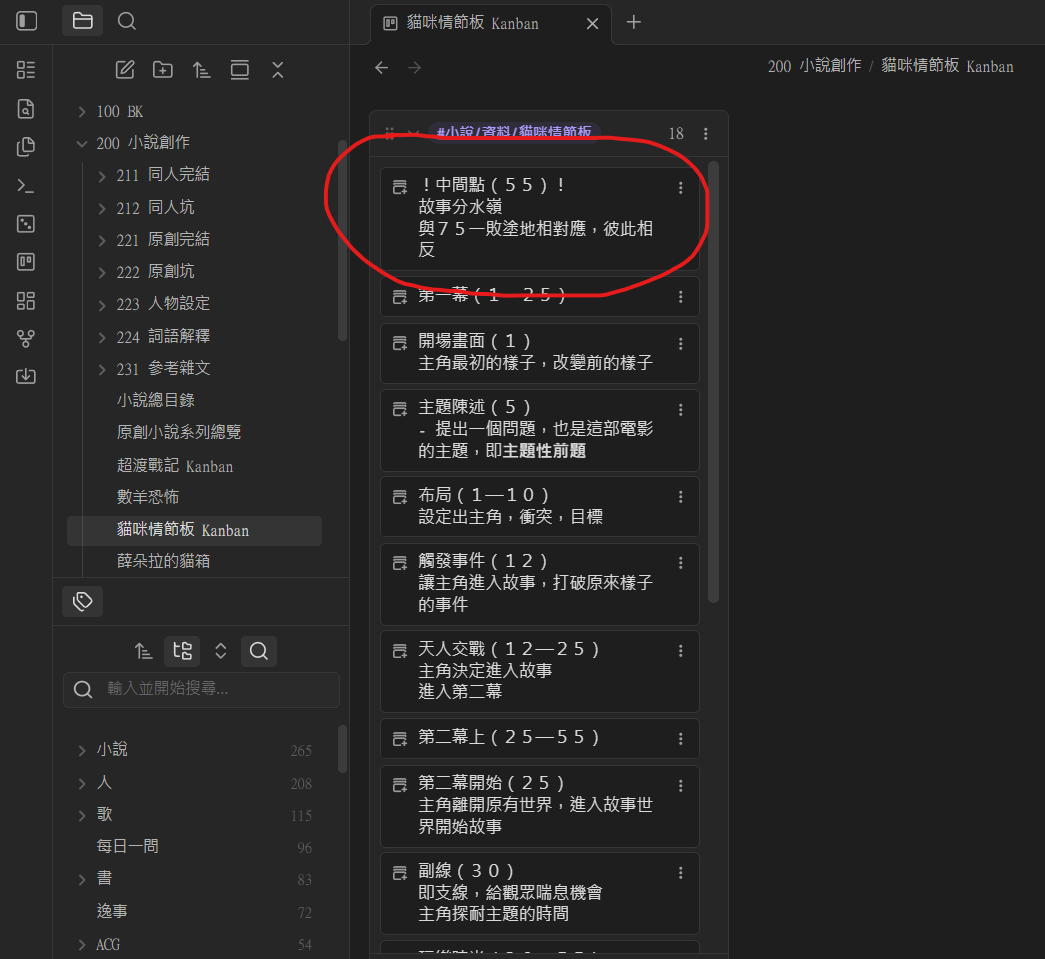Open the 薛朵拉的貓箱 note
1045x959 pixels.
click(x=163, y=561)
